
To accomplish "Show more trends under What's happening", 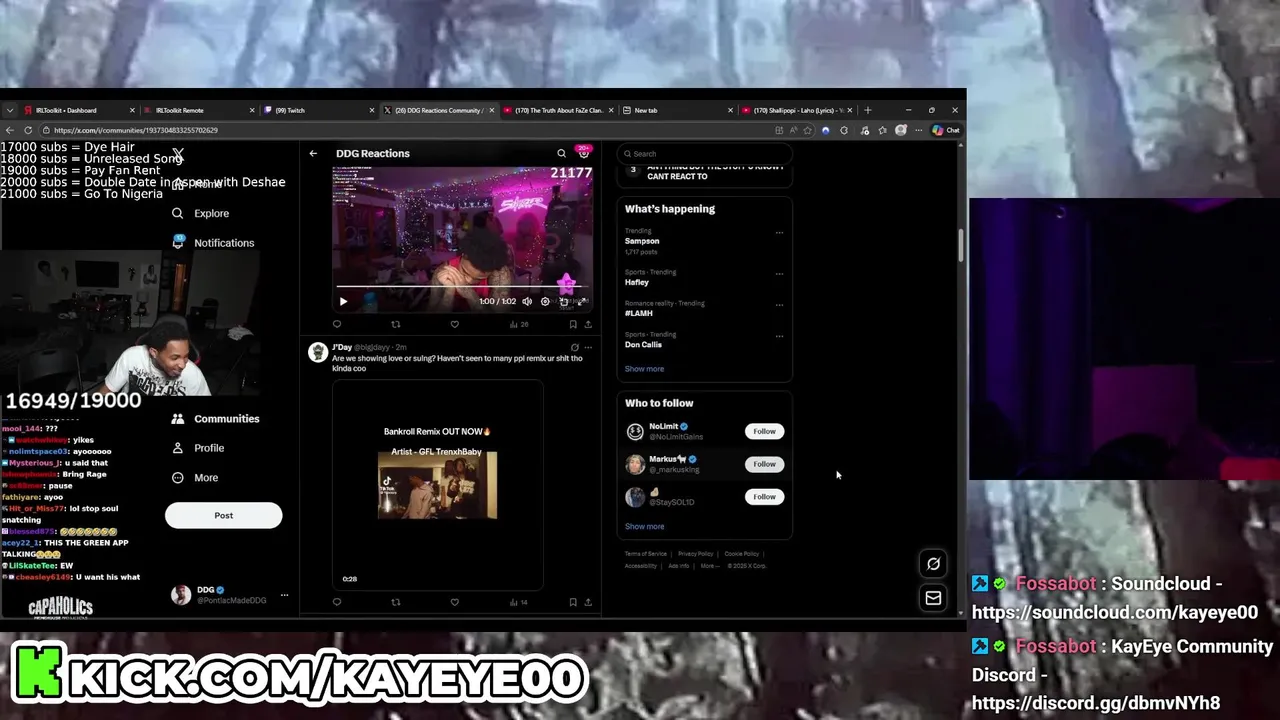I will (644, 369).
